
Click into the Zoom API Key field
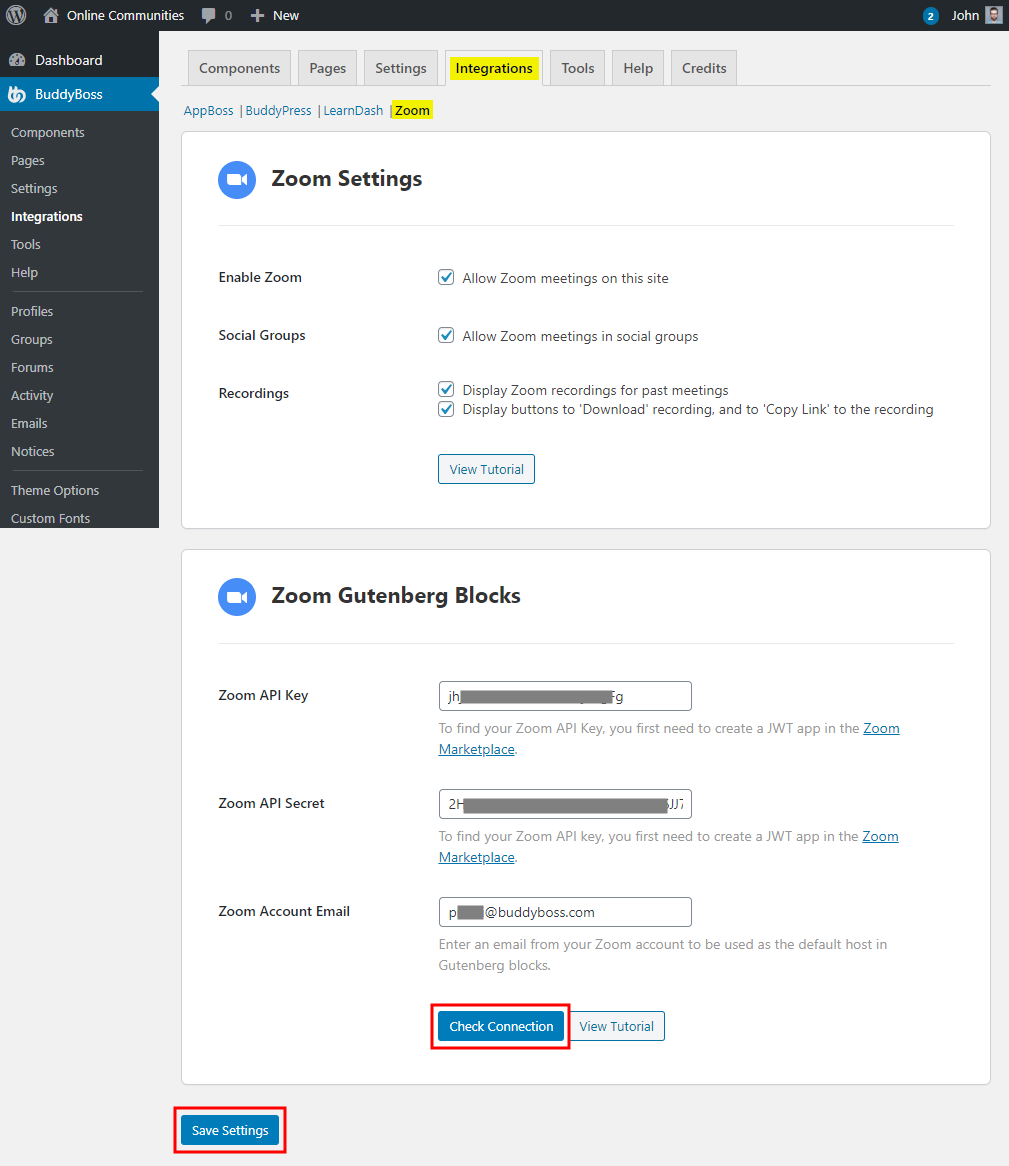point(565,696)
